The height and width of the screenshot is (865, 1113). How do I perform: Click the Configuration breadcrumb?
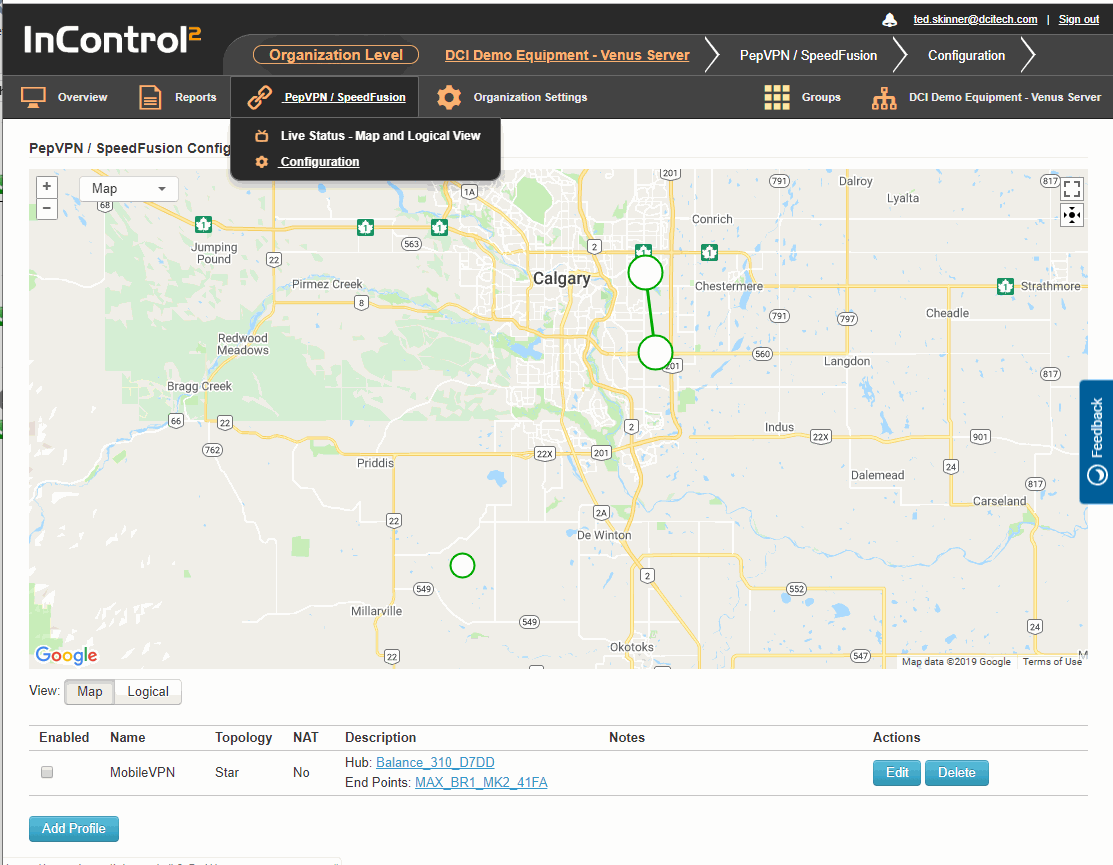(966, 55)
